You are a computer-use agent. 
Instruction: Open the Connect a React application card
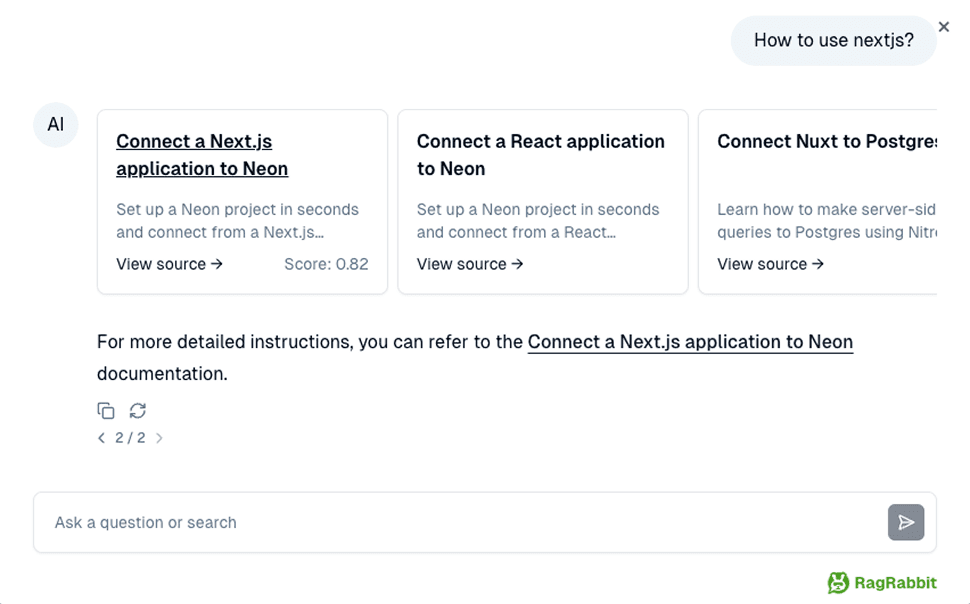click(540, 155)
